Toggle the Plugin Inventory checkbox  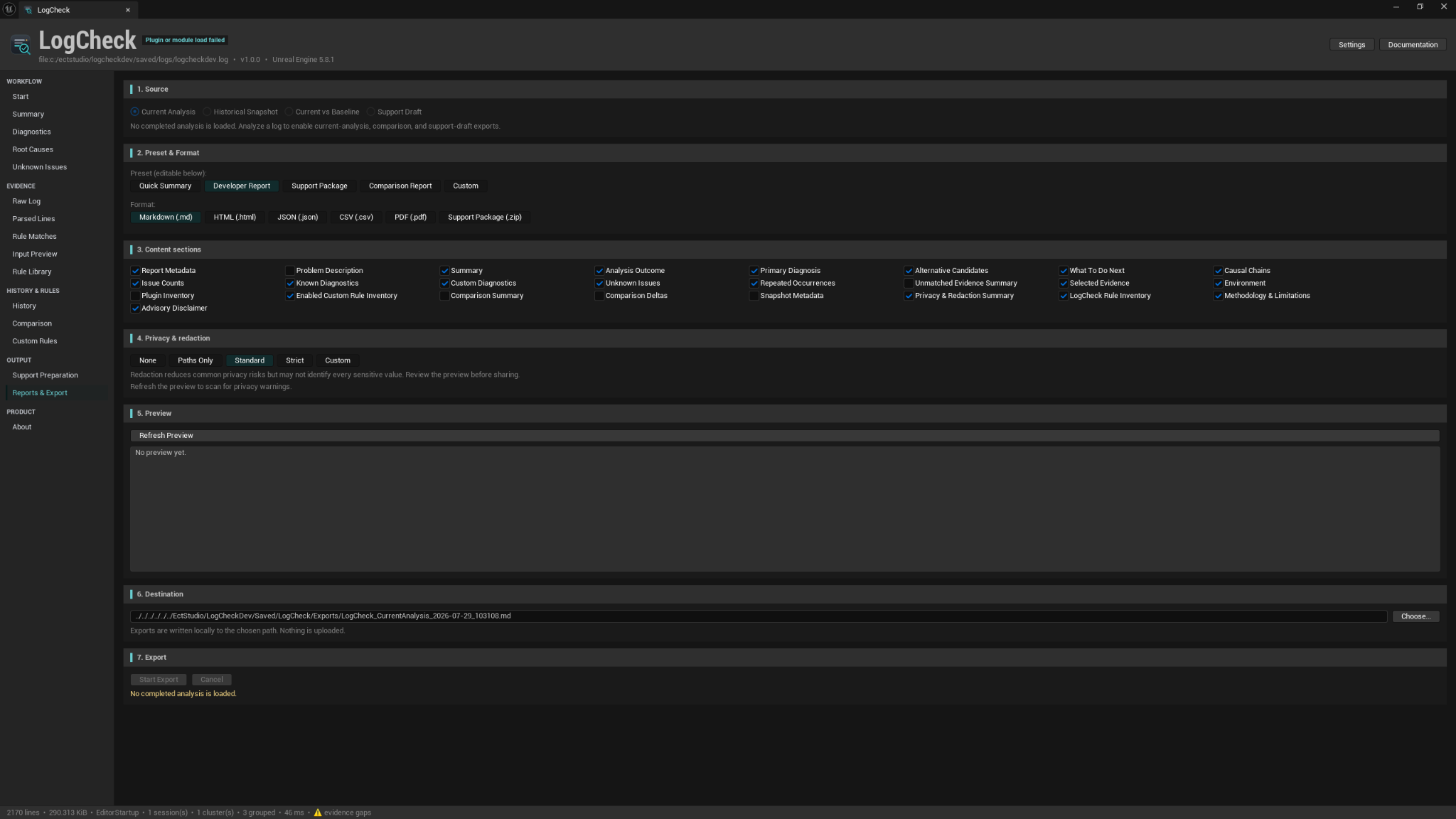(135, 296)
